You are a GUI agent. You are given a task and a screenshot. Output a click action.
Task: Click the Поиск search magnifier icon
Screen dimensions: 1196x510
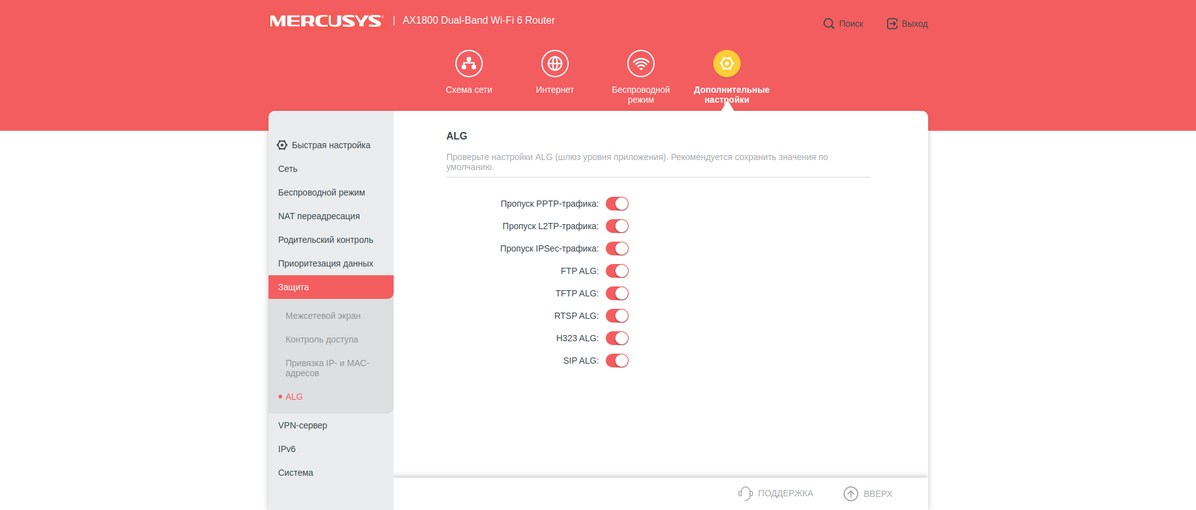tap(829, 23)
